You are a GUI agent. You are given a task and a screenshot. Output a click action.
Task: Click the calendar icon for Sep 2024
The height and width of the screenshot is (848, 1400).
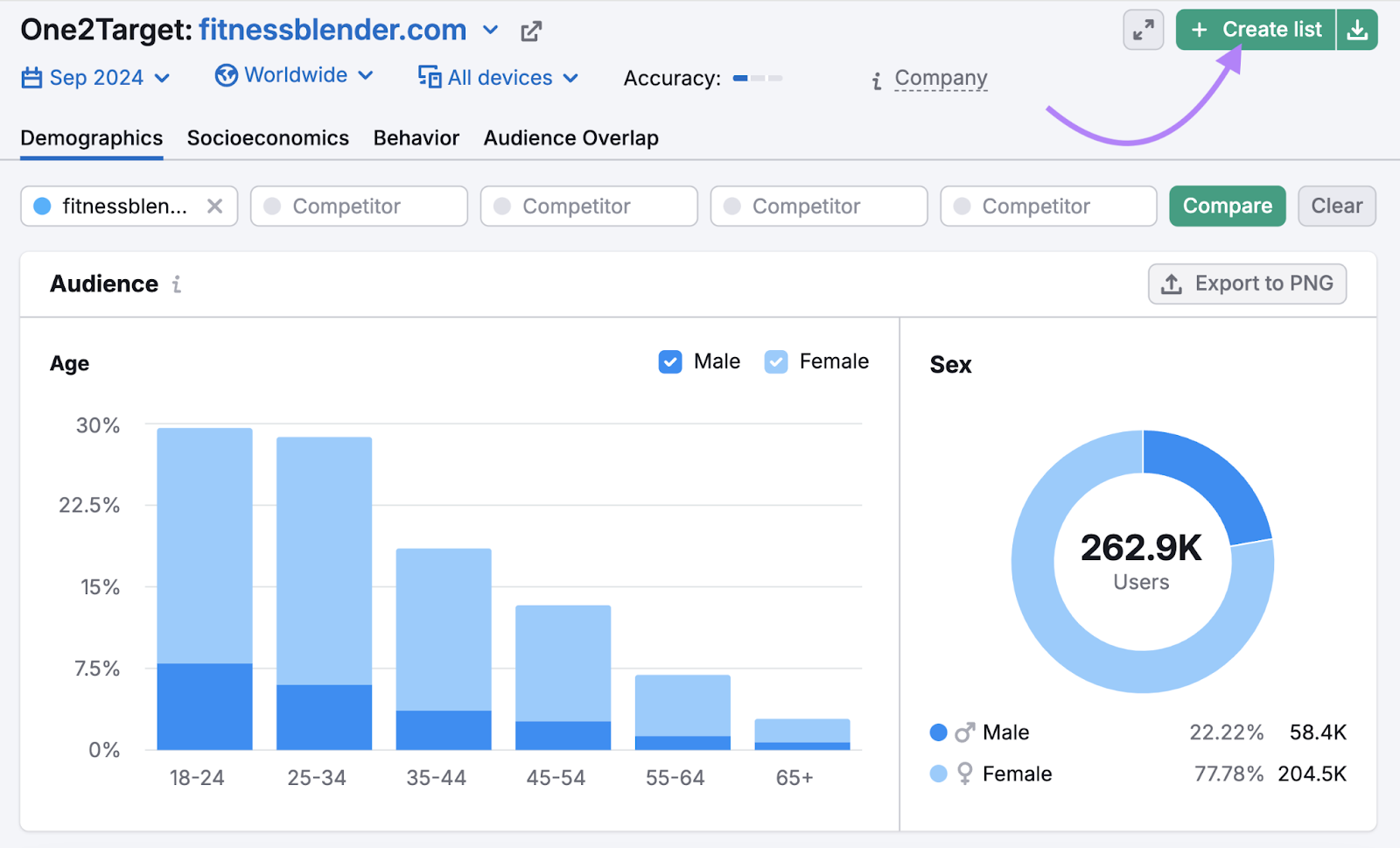click(31, 78)
